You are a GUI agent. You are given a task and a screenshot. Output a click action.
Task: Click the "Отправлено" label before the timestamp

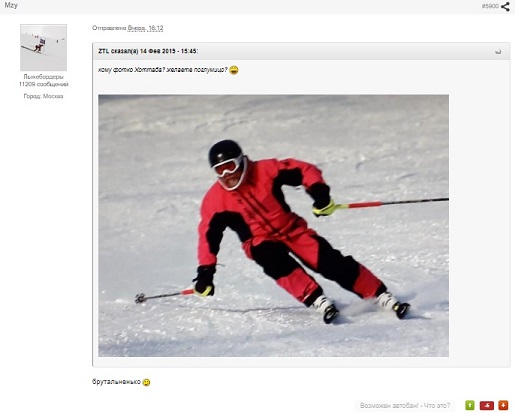tap(109, 28)
